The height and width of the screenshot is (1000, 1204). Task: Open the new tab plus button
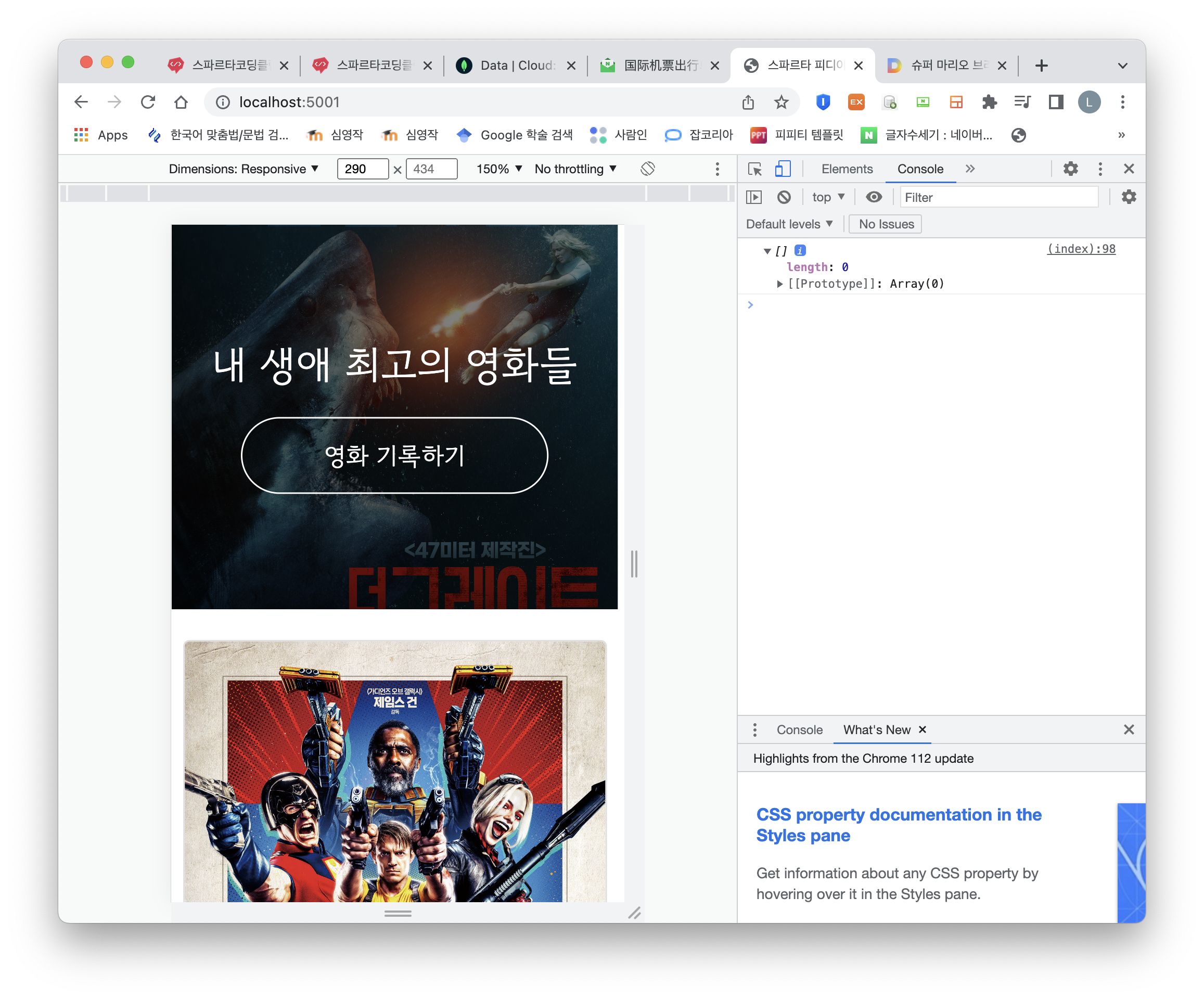(1042, 66)
